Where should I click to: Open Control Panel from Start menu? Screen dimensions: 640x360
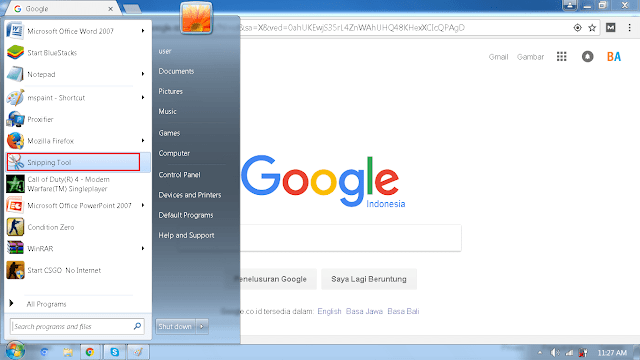(x=179, y=175)
